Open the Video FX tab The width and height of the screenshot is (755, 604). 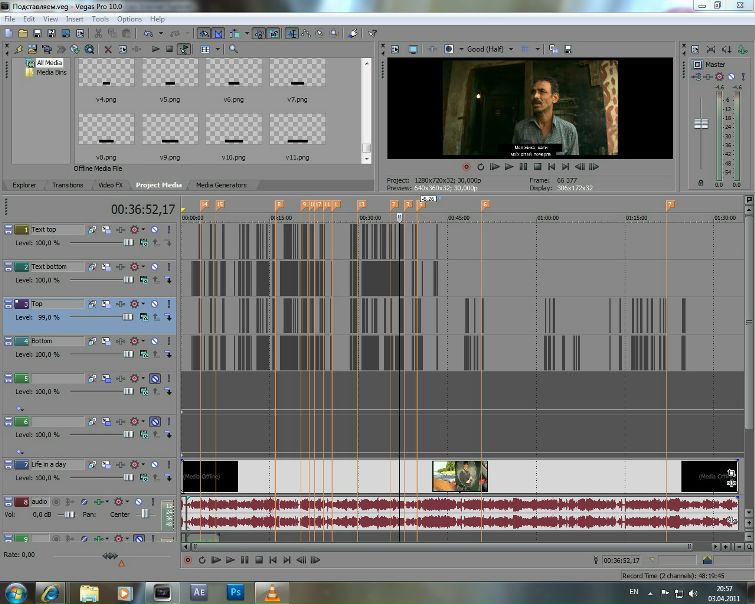click(x=110, y=185)
